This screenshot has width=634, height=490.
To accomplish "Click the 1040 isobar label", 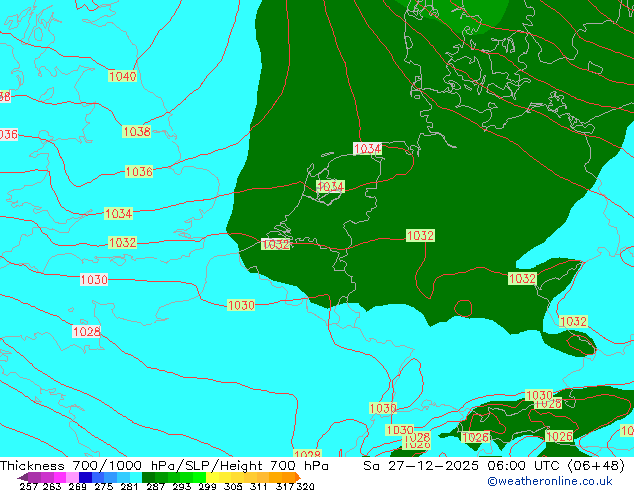I will click(x=123, y=76).
